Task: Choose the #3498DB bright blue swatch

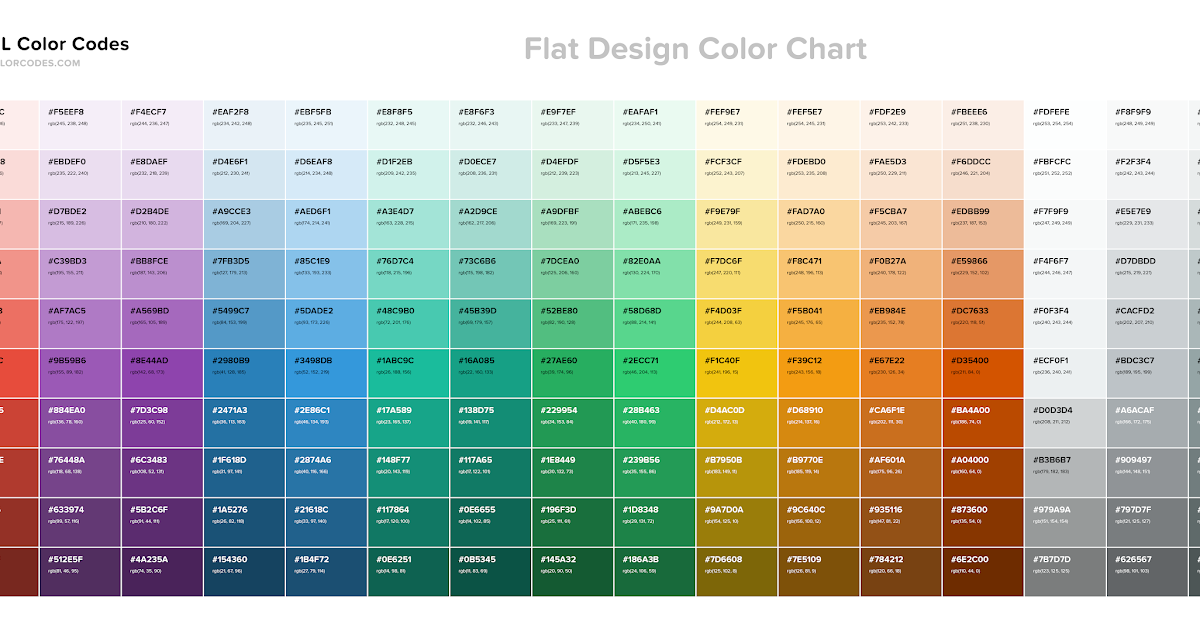Action: [326, 373]
